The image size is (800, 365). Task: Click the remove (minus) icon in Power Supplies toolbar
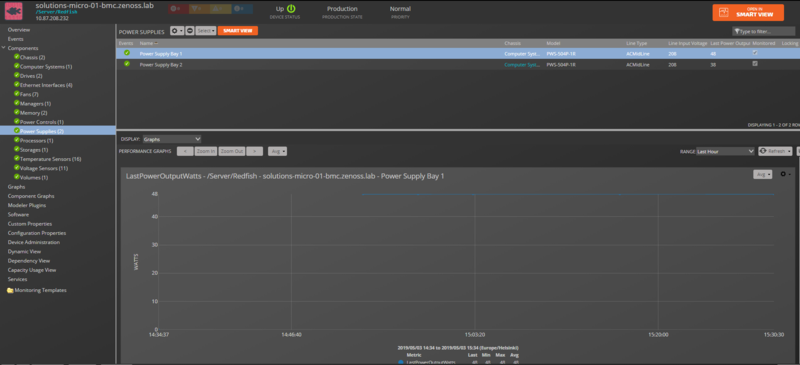click(189, 31)
